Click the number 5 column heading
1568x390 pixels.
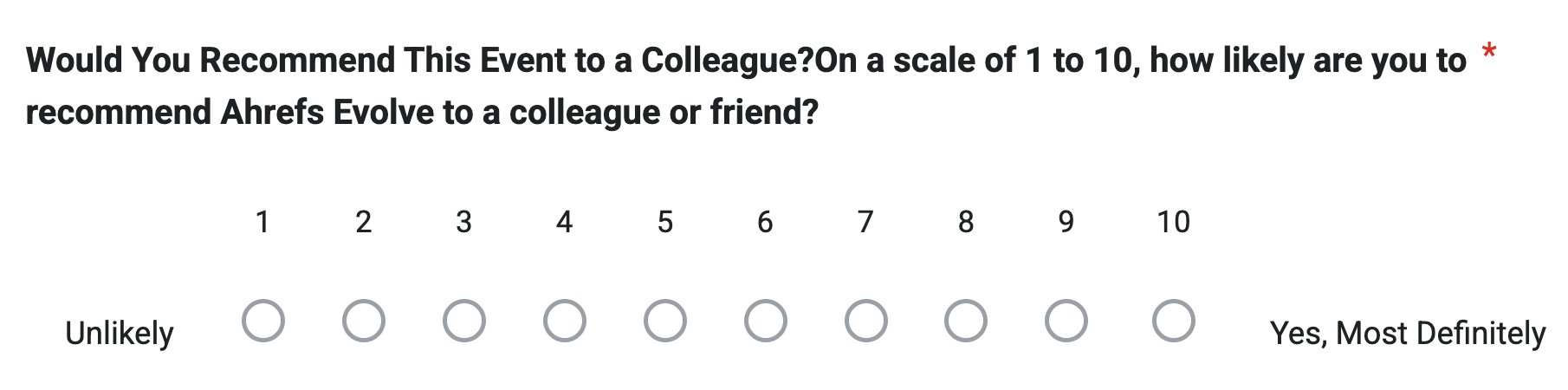pos(664,223)
